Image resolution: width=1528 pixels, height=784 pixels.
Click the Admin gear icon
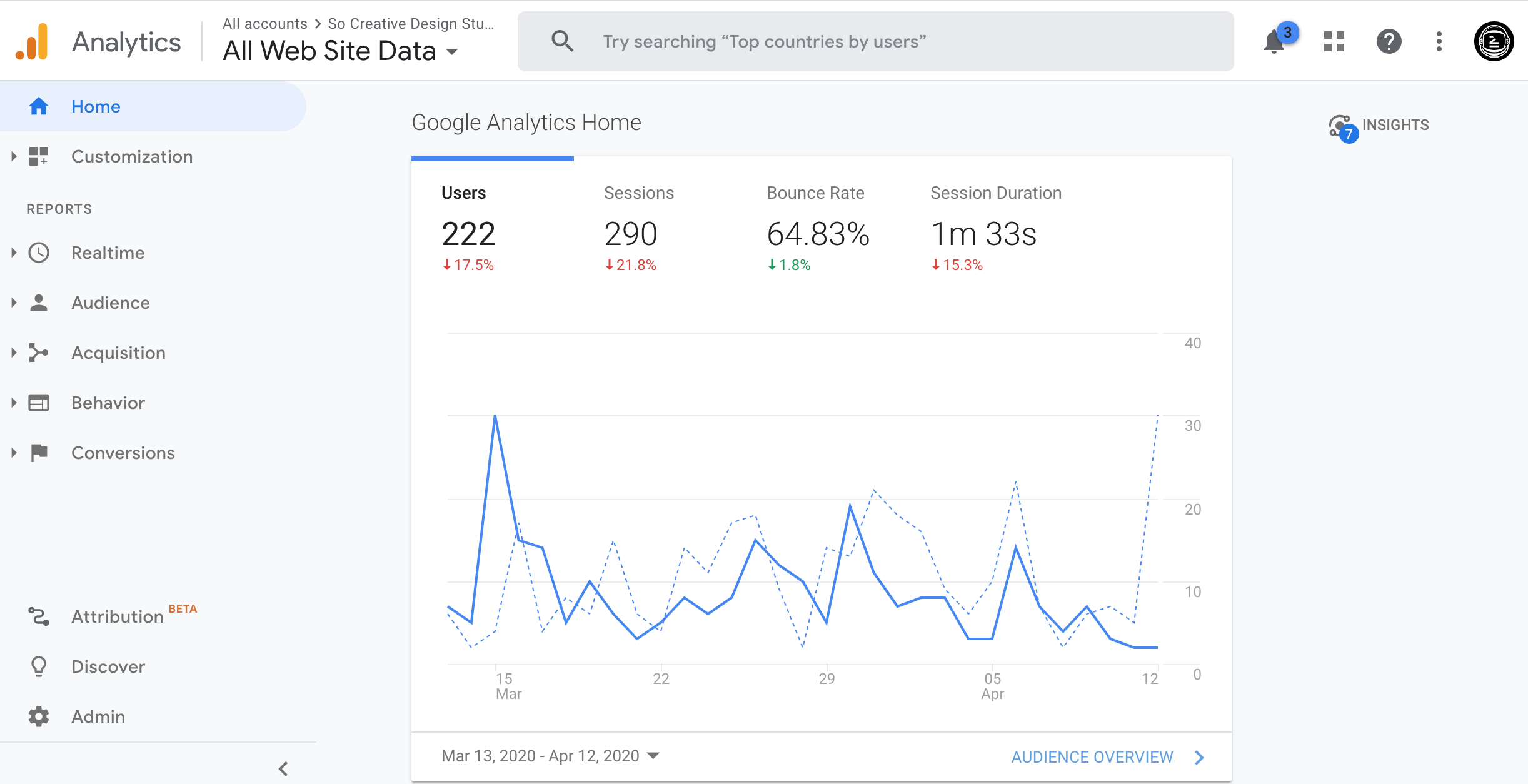point(39,717)
